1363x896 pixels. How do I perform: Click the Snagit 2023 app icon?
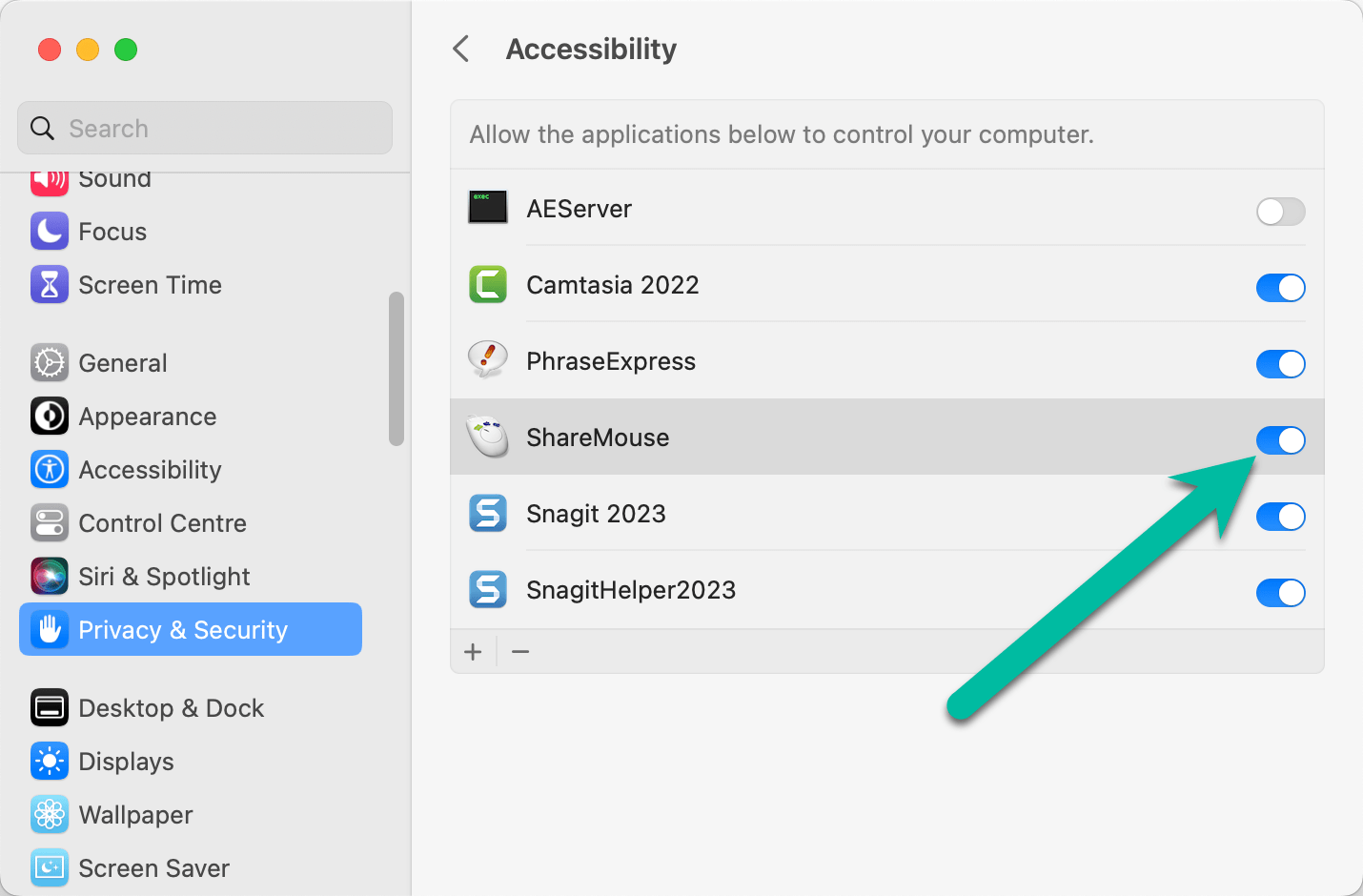click(x=488, y=514)
